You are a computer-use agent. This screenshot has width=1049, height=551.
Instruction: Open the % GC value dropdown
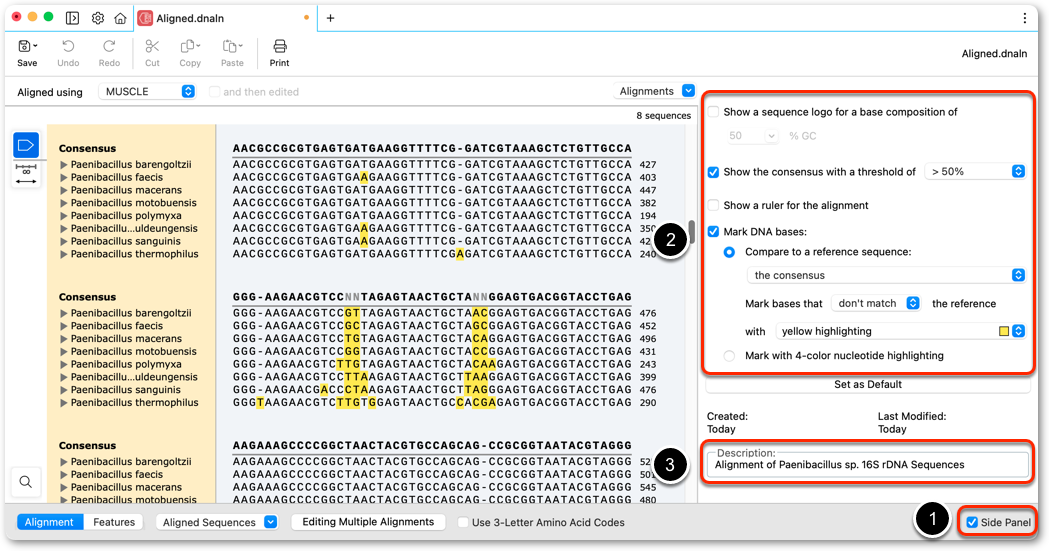pyautogui.click(x=753, y=136)
